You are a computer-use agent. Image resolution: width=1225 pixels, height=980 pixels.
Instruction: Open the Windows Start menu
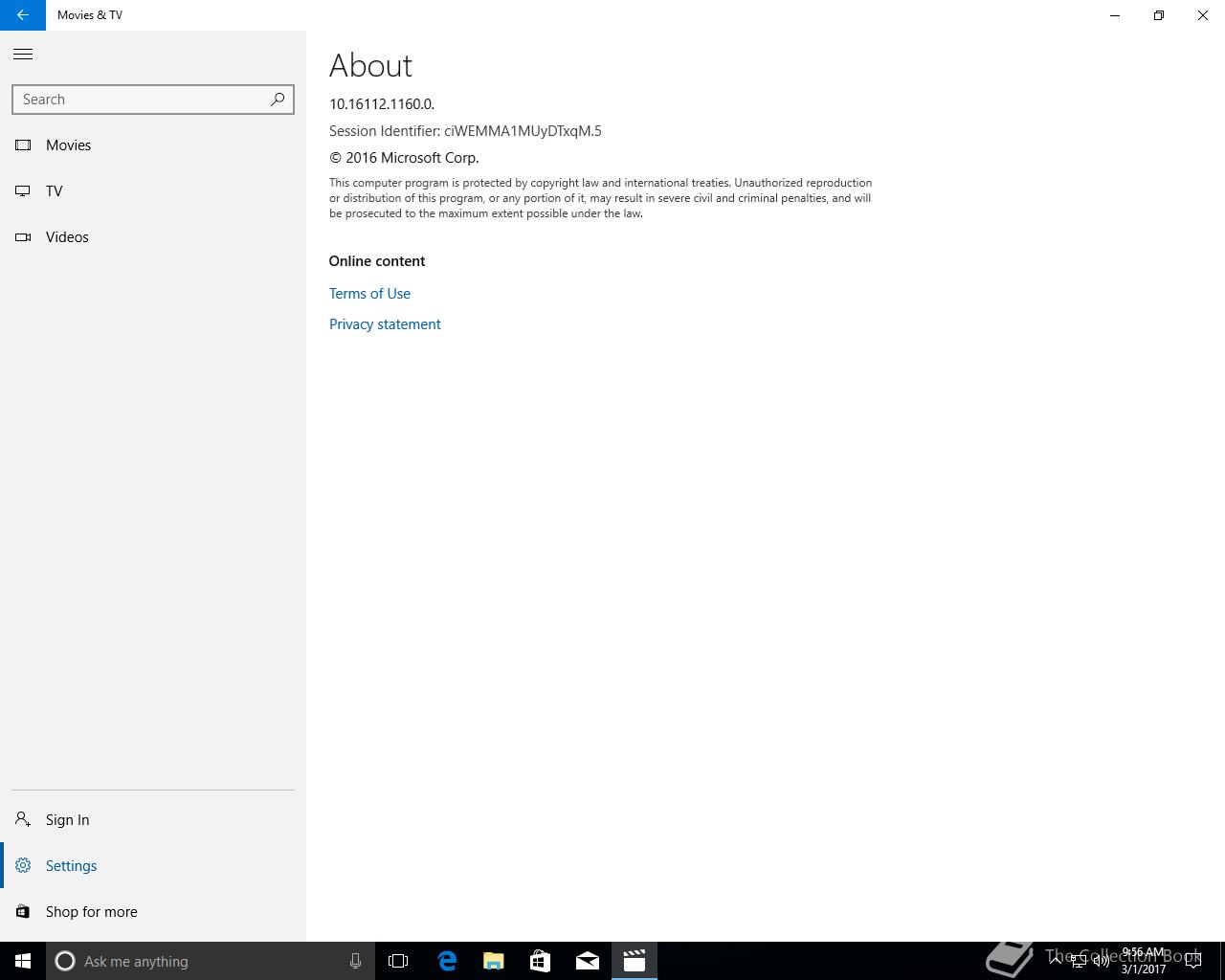(23, 961)
